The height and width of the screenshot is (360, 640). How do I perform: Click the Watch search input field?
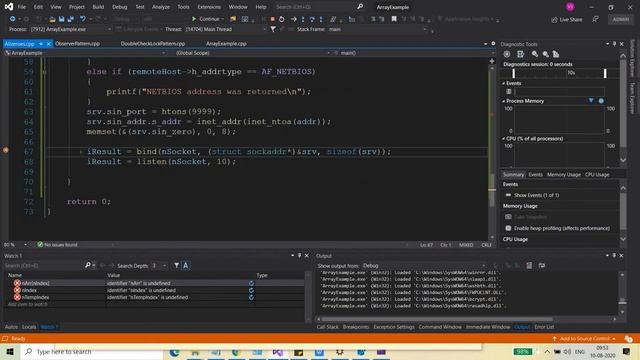point(44,266)
